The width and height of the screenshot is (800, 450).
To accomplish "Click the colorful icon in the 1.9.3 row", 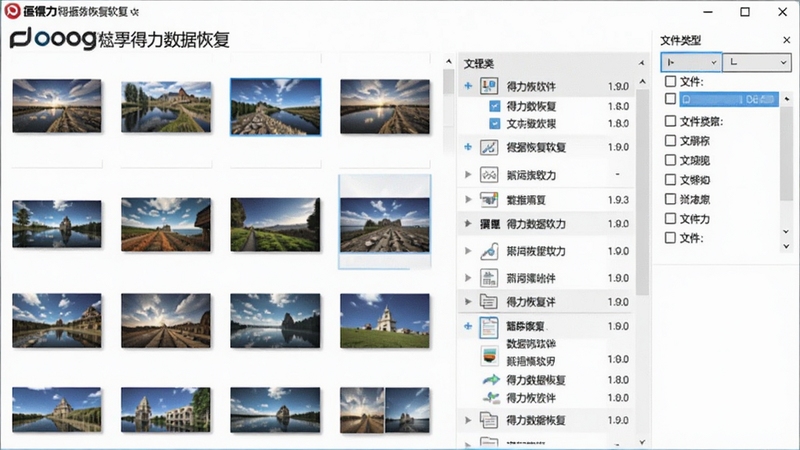I will click(489, 199).
